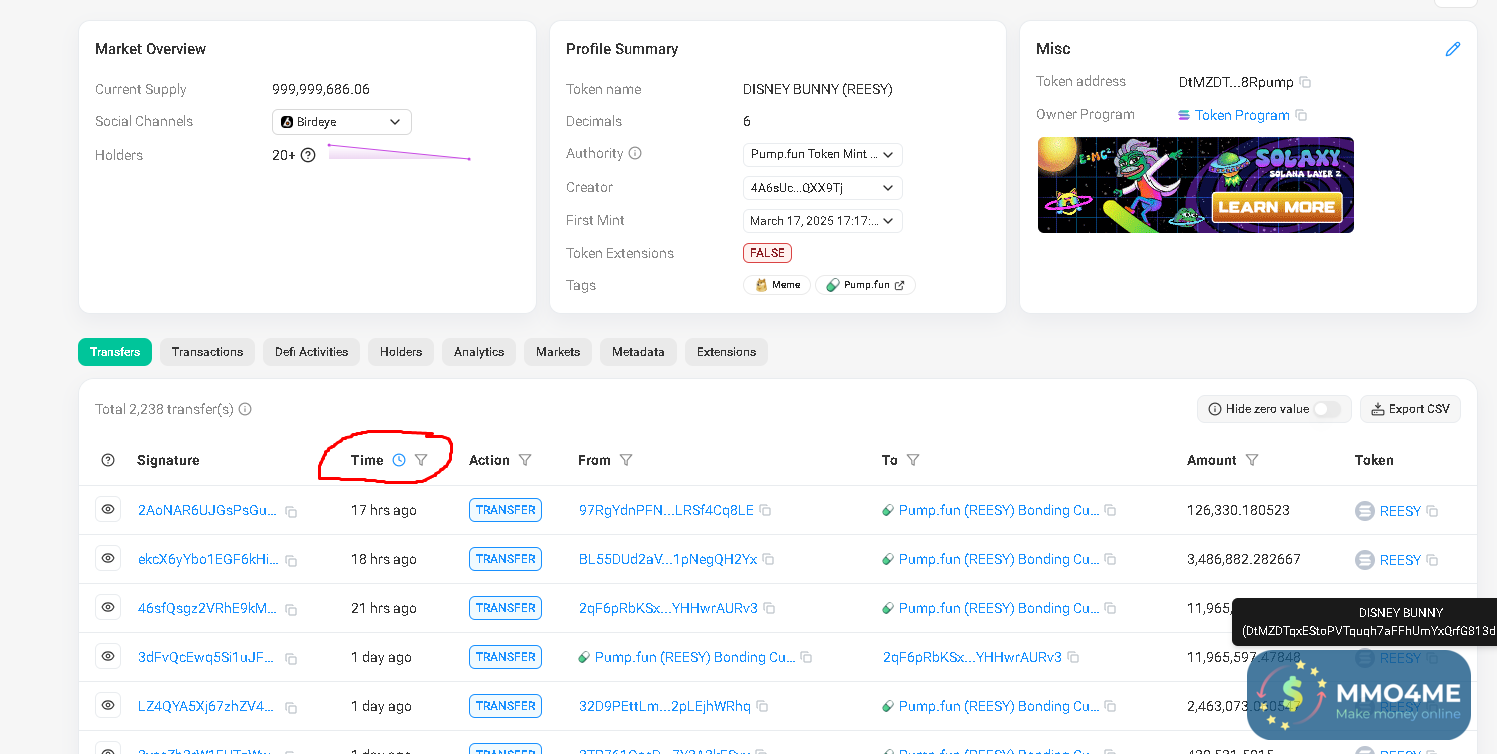Expand the Creator 4A6sUc...QXX9Tj dropdown
1497x754 pixels.
click(823, 188)
